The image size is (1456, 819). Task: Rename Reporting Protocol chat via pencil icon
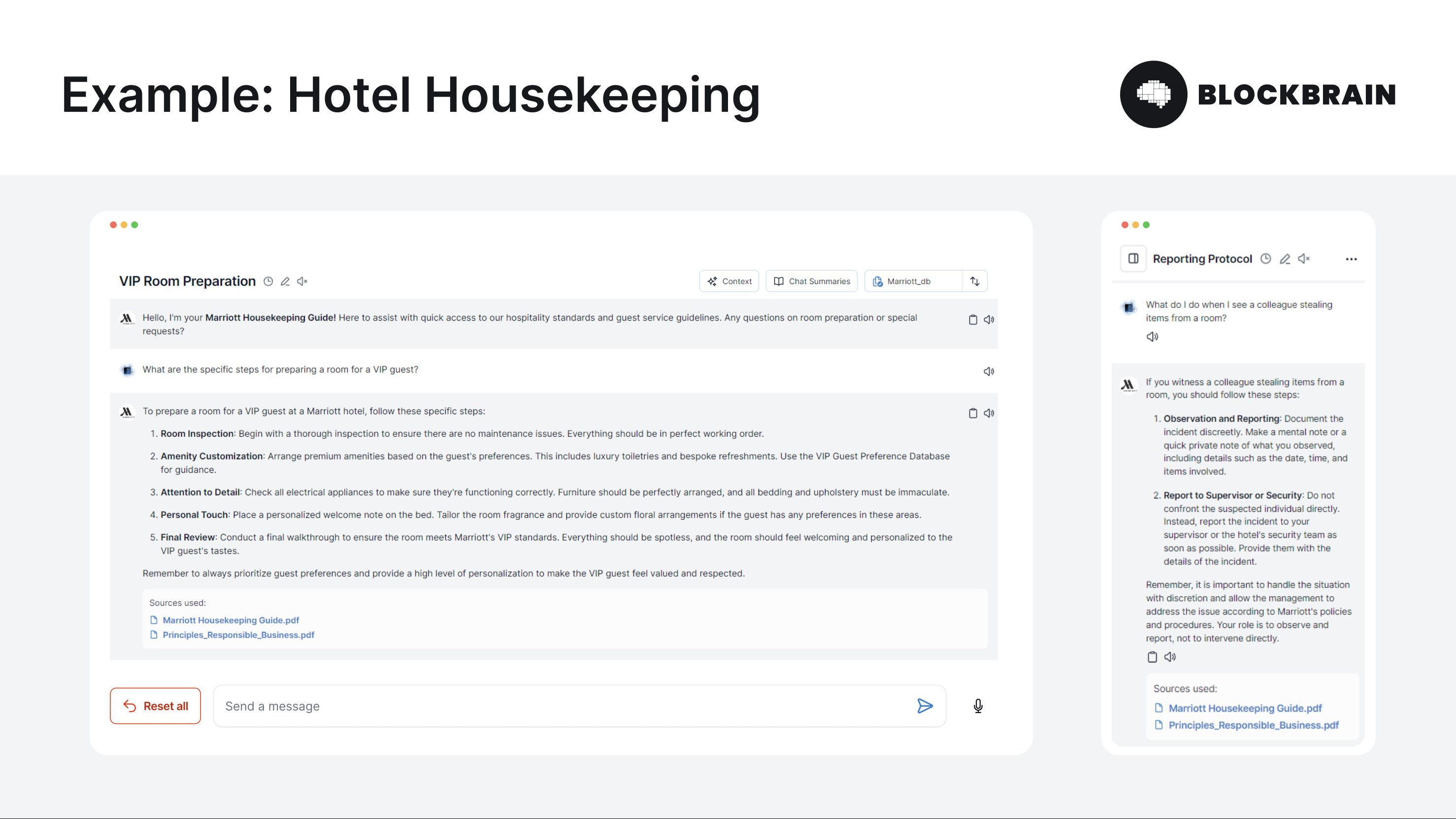(1285, 259)
